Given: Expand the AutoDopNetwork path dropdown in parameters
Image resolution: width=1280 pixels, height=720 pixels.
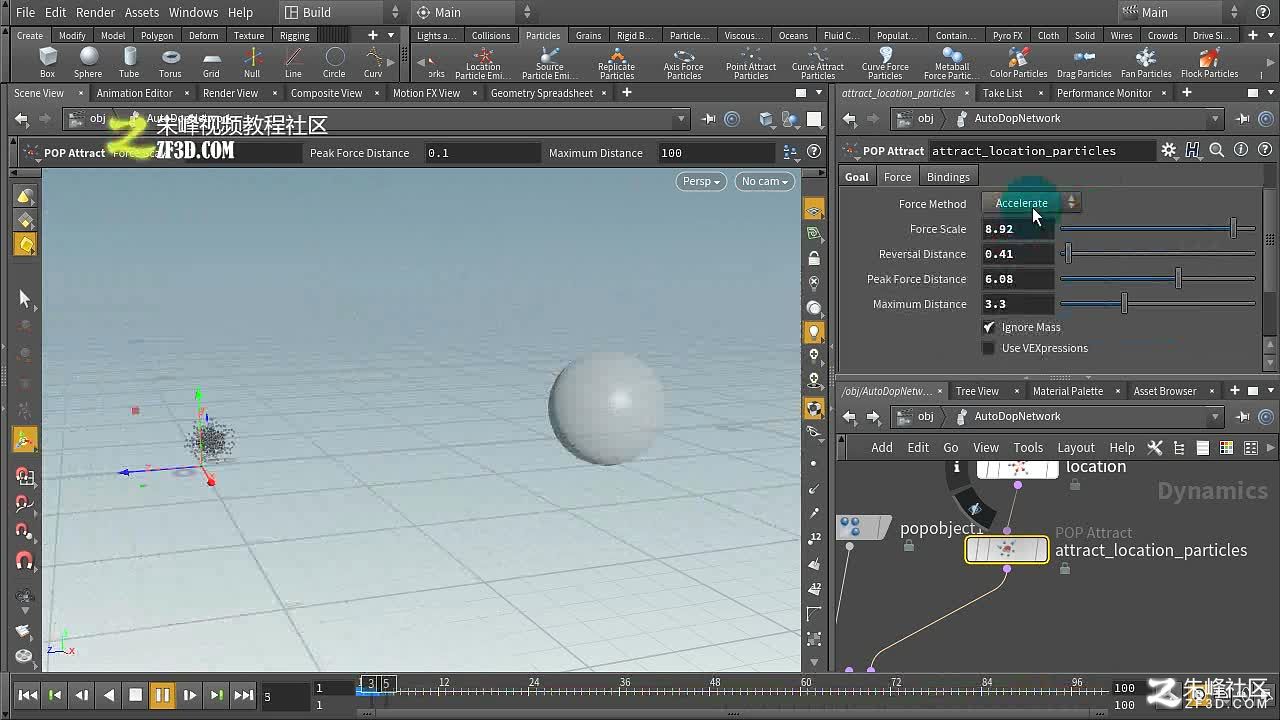Looking at the screenshot, I should coord(1215,118).
